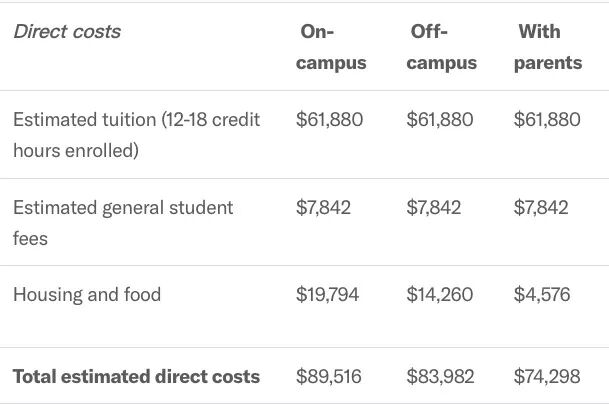This screenshot has height=404, width=609.
Task: Select the $89,516 On-campus total
Action: coord(329,377)
